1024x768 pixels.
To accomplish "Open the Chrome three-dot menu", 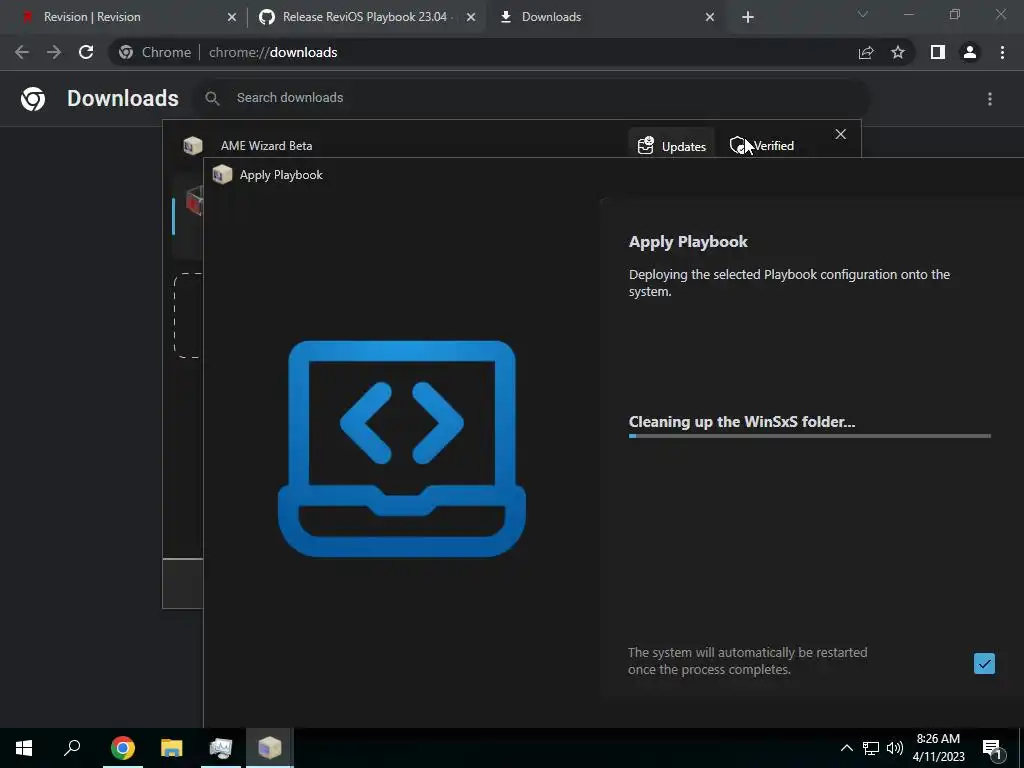I will pyautogui.click(x=1002, y=52).
